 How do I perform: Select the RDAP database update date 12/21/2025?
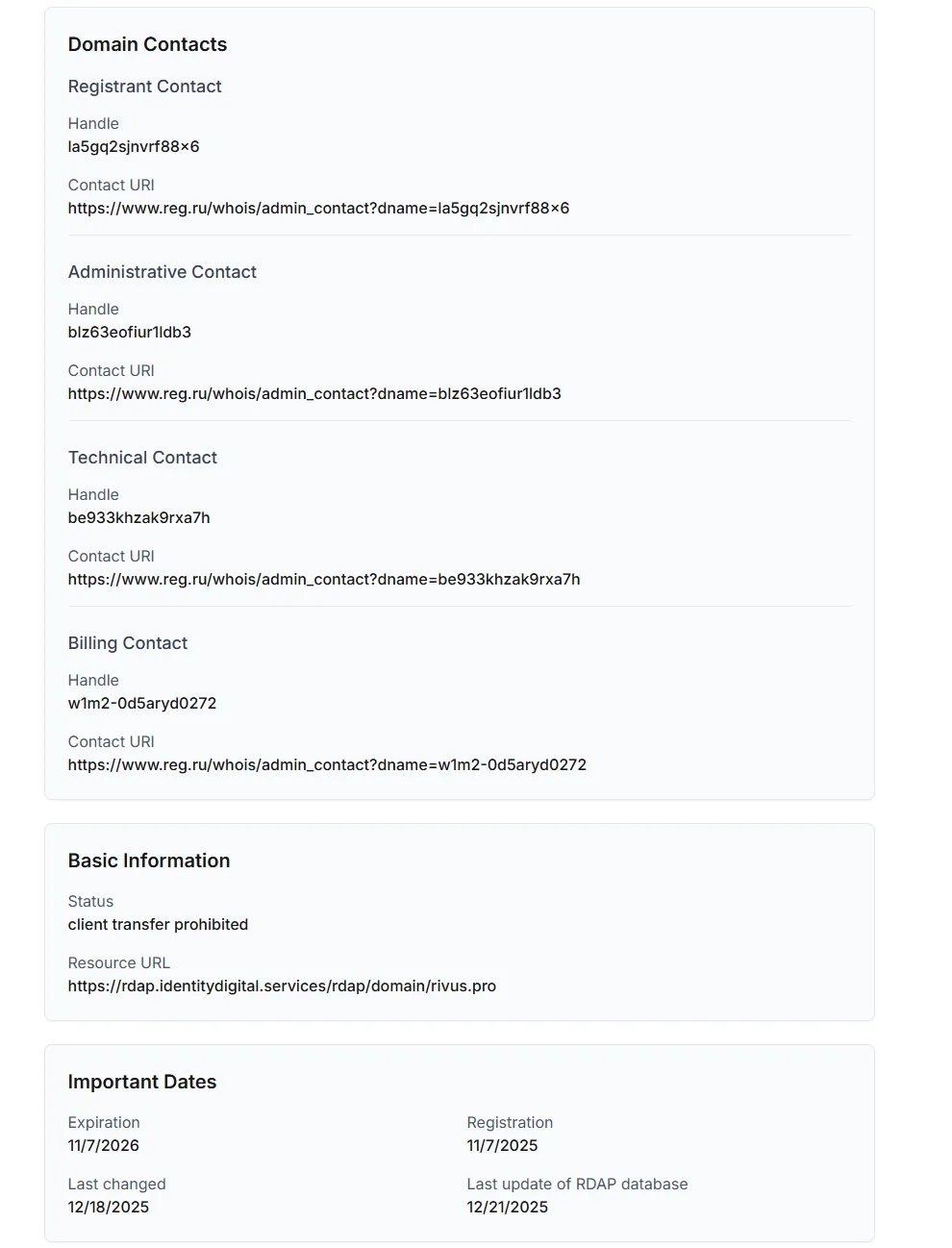tap(507, 1207)
